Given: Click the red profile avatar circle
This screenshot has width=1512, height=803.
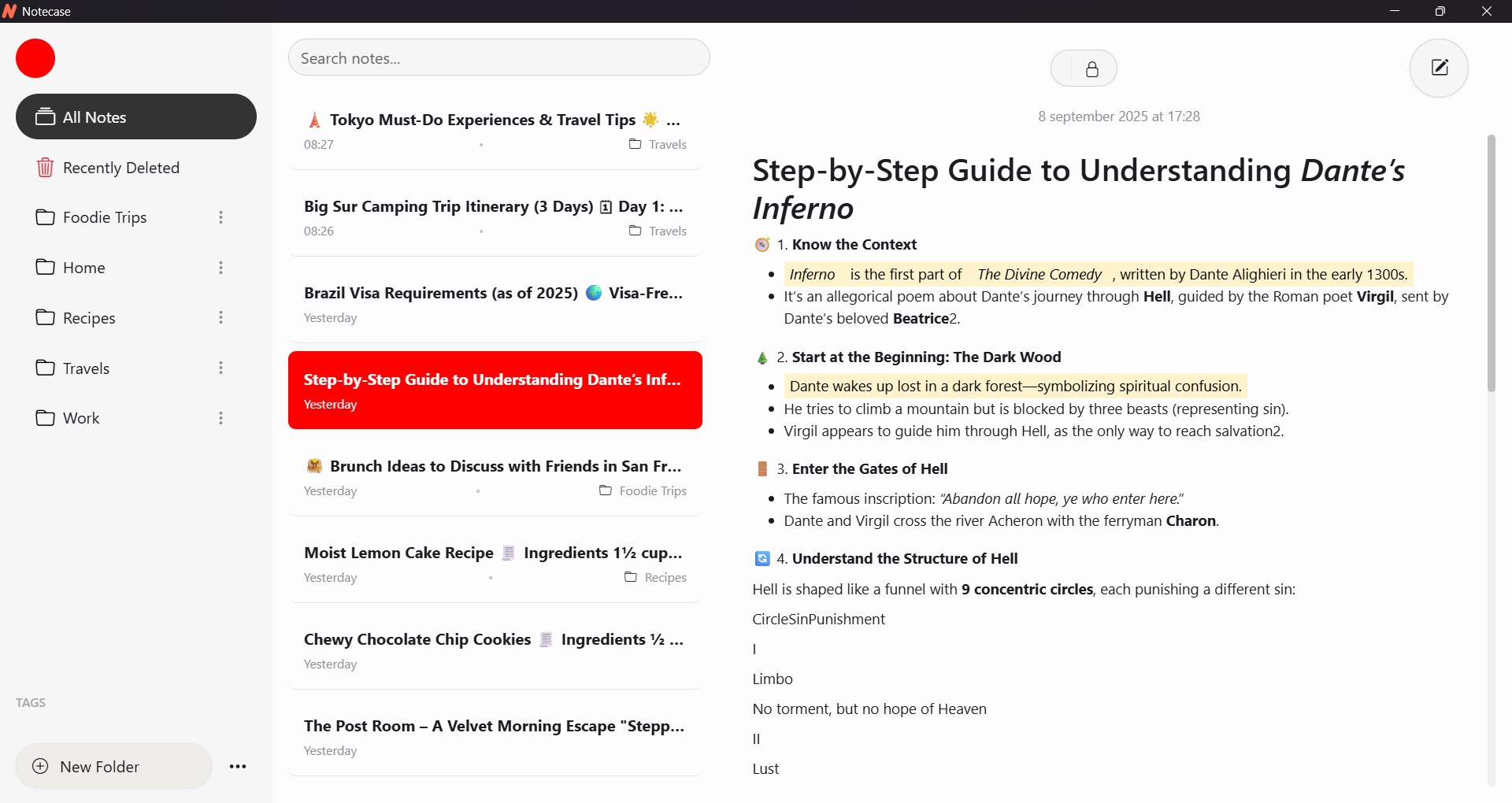Looking at the screenshot, I should (x=35, y=58).
